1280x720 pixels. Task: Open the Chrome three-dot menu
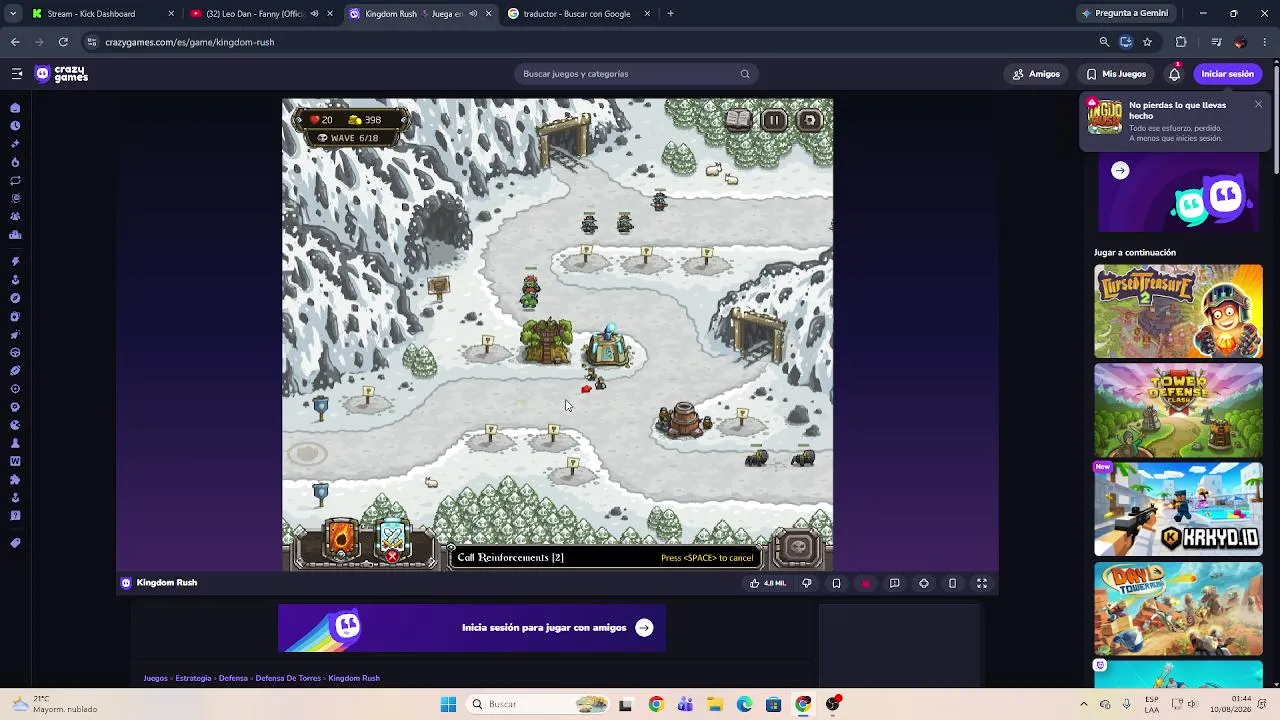[x=1266, y=42]
